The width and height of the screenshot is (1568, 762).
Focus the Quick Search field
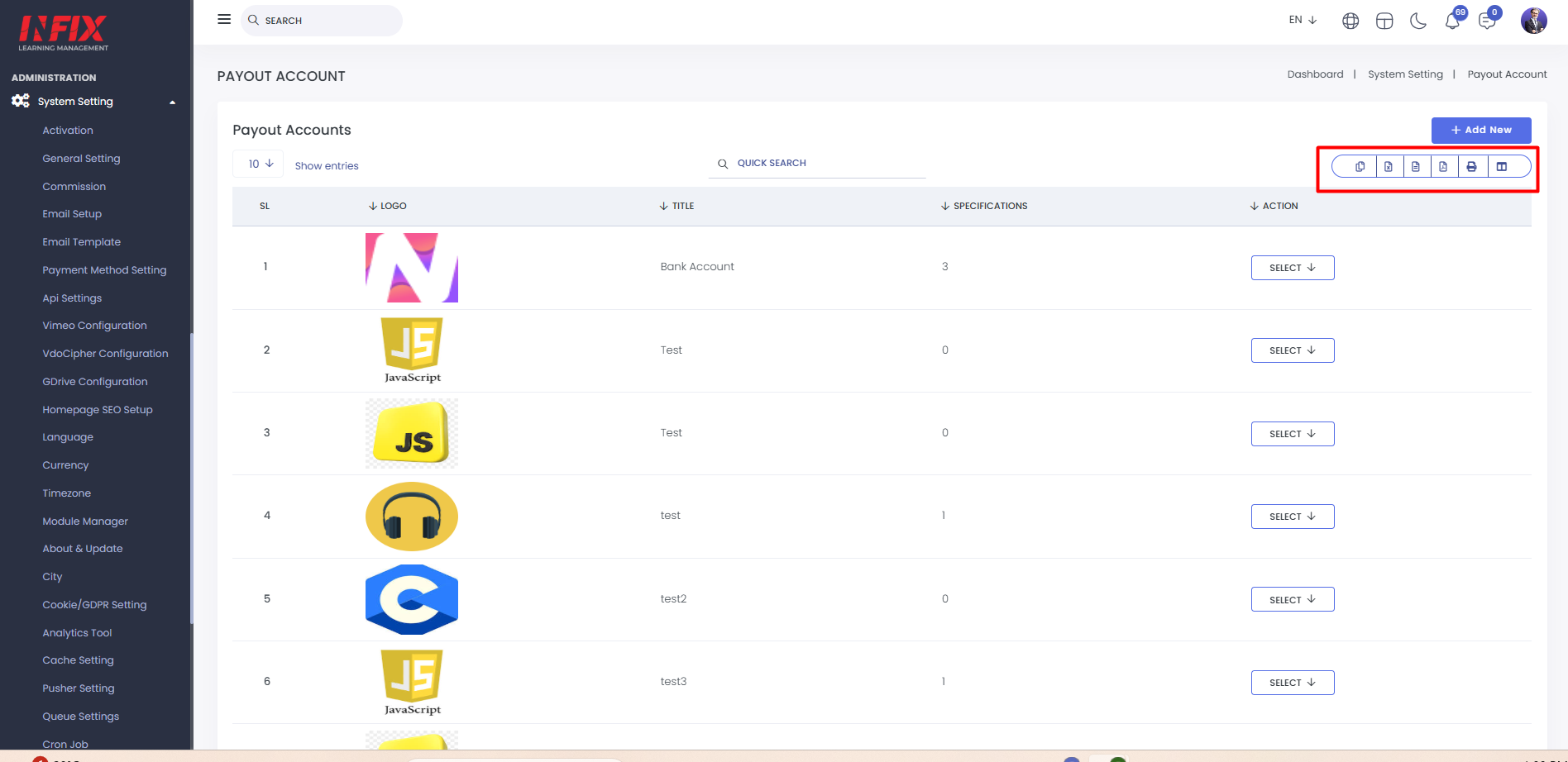click(817, 164)
